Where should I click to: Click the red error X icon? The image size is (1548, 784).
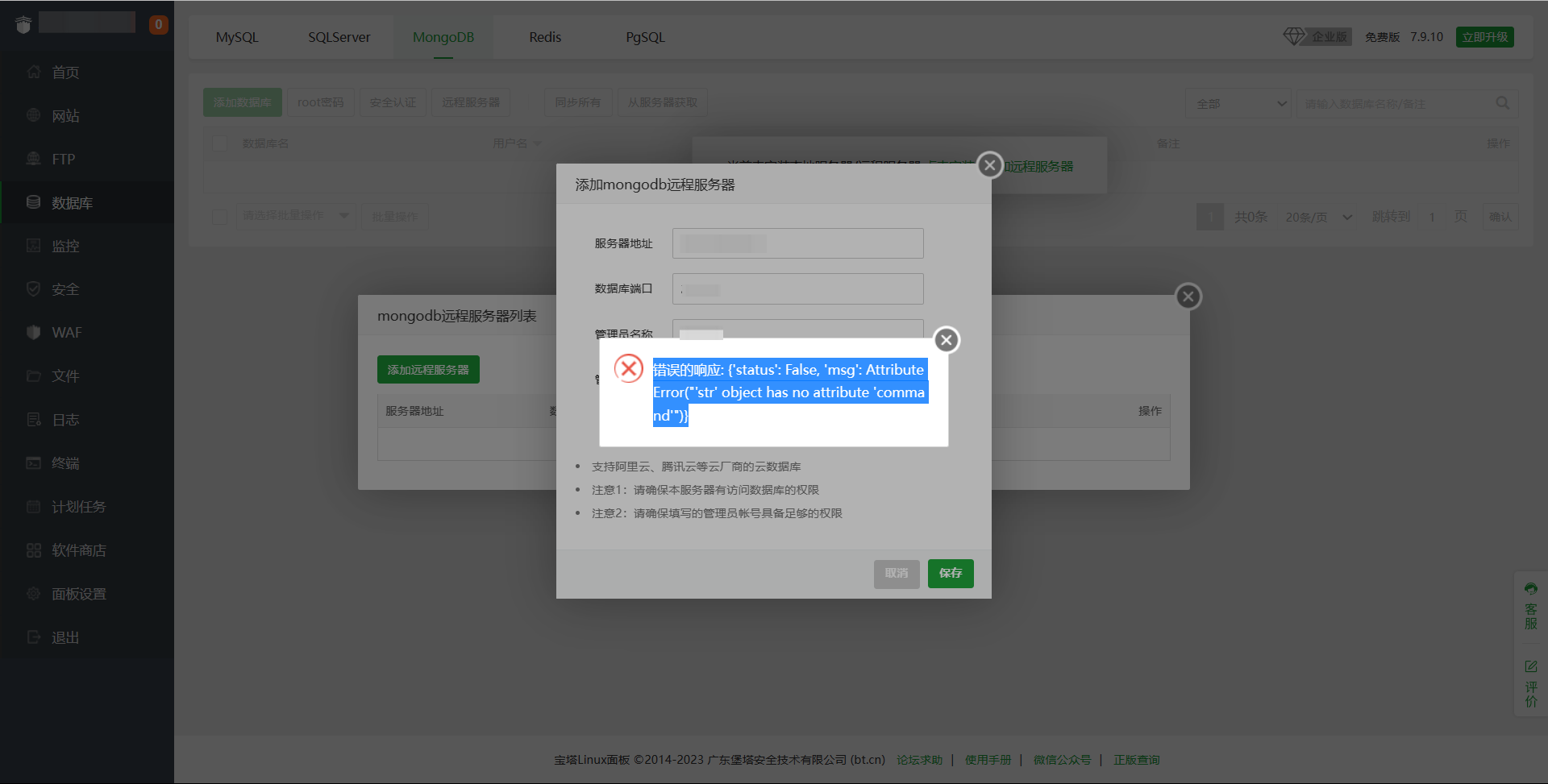point(629,369)
